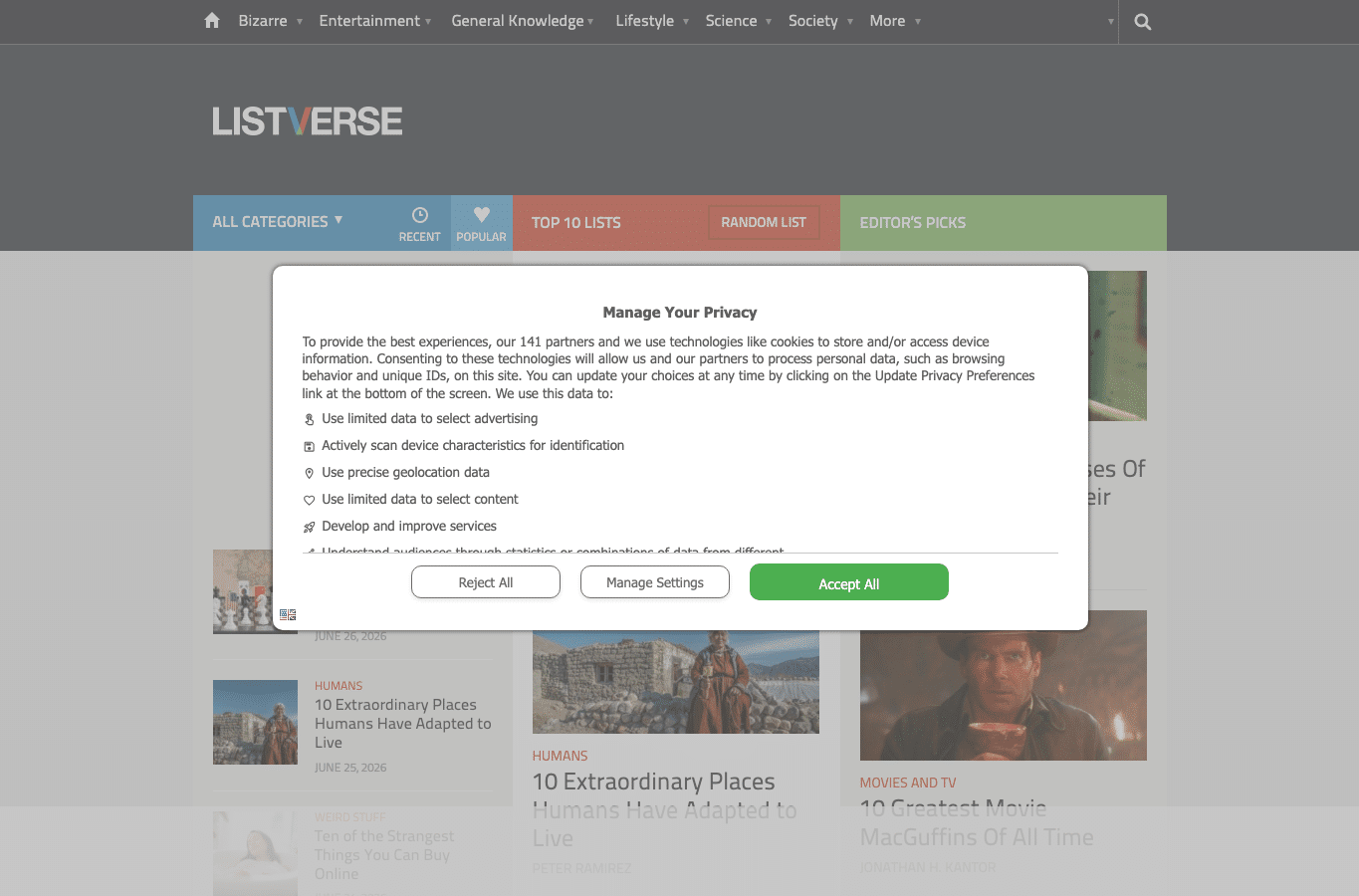Screen dimensions: 1359x896
Task: Click the precise geolocation pin icon
Action: (309, 473)
